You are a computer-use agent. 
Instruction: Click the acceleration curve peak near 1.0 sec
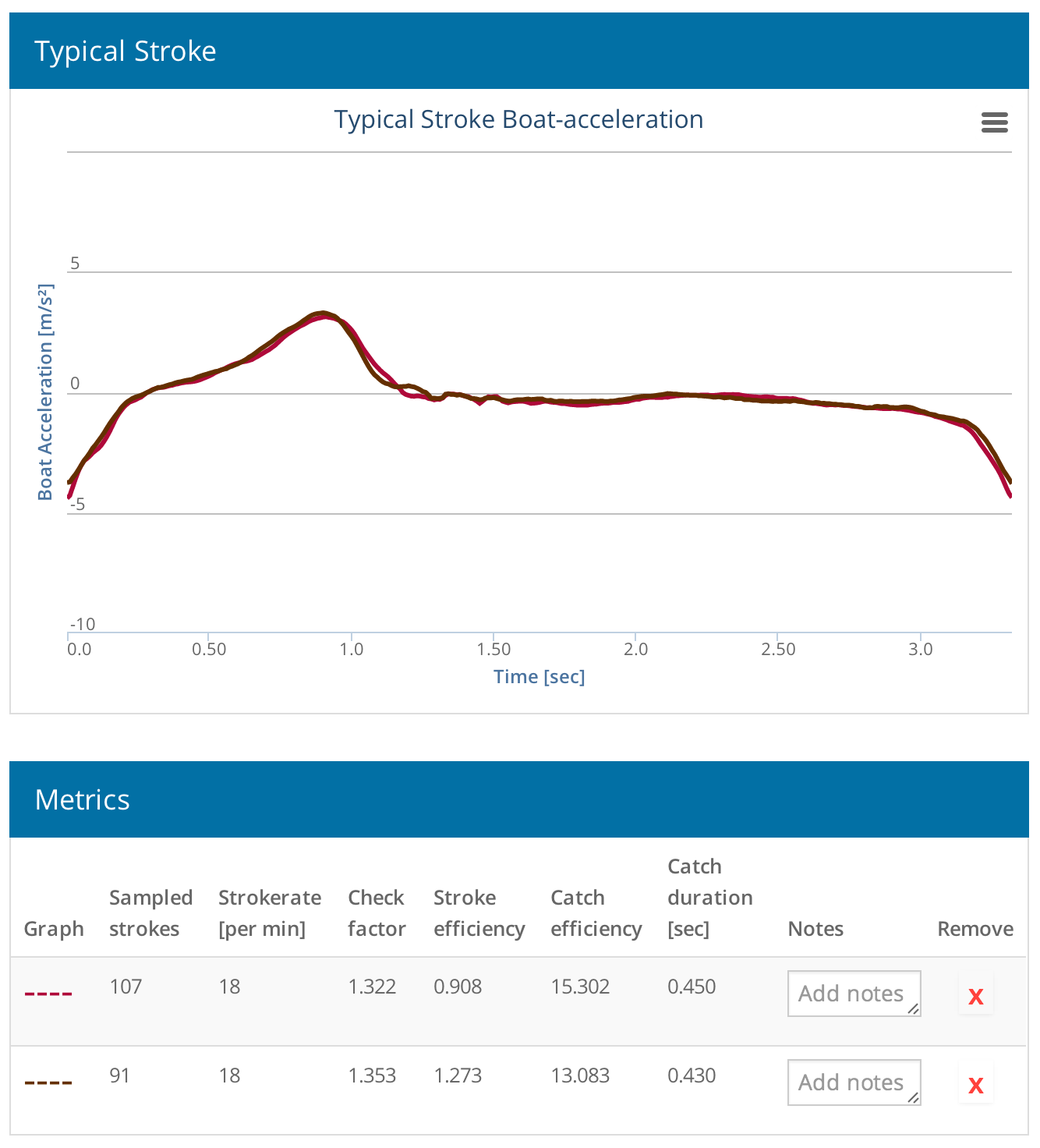[323, 314]
